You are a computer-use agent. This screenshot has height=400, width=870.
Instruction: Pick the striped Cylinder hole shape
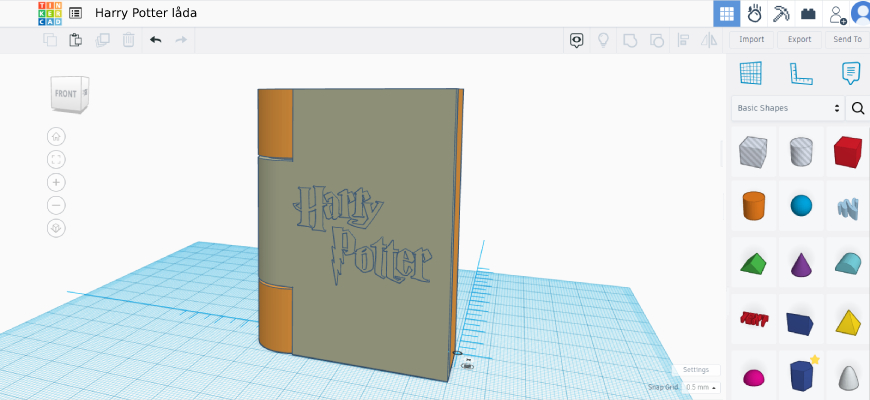801,152
